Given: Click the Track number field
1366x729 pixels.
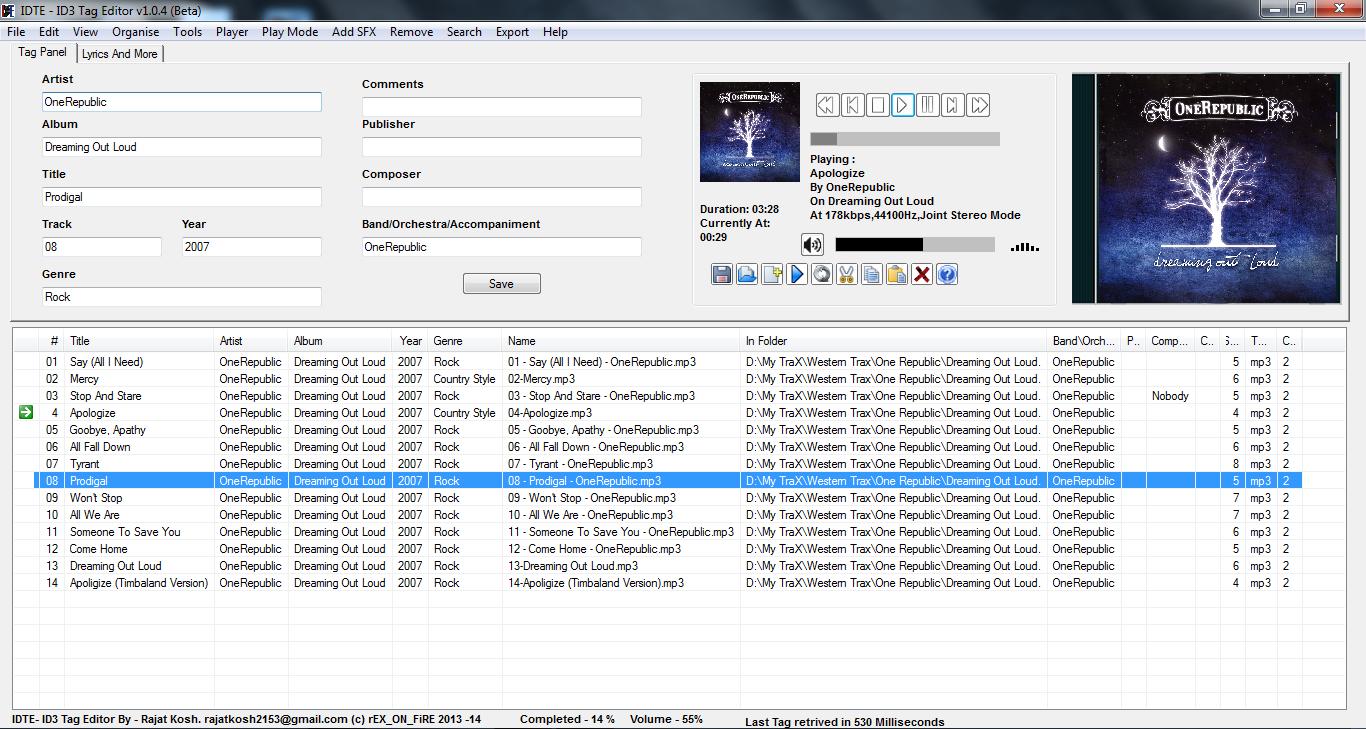Looking at the screenshot, I should 102,246.
